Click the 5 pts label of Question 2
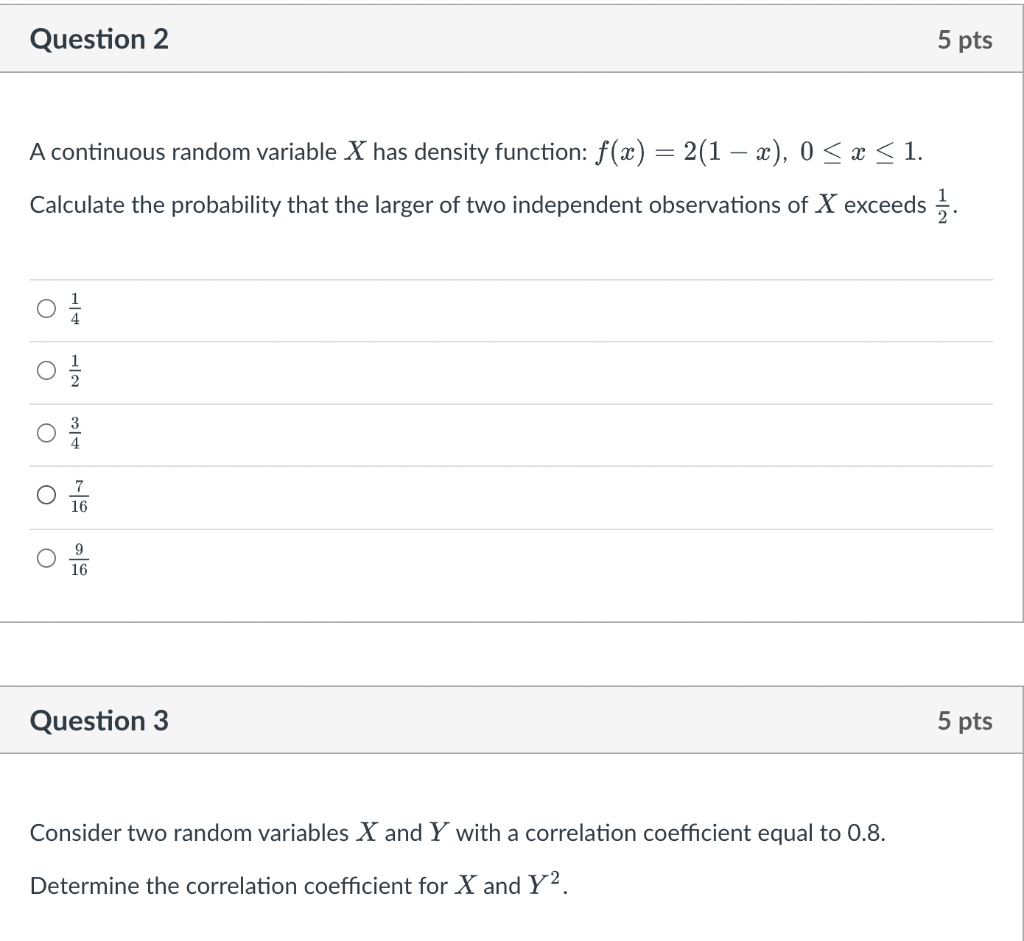Screen dimensions: 1024x941 tap(965, 40)
